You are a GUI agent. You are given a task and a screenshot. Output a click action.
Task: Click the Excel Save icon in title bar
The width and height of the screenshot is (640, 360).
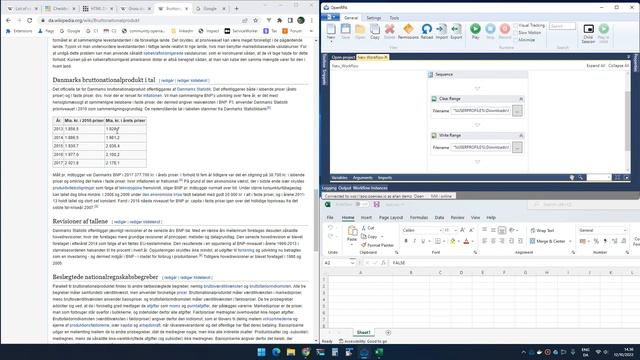pos(376,204)
